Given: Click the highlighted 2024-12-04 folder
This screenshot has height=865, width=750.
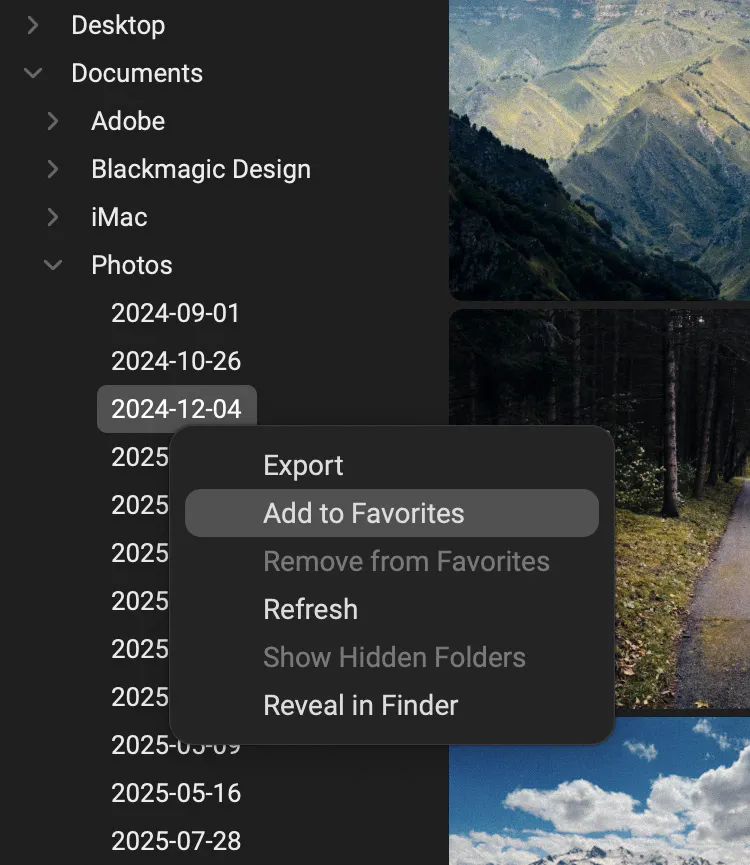Looking at the screenshot, I should 176,409.
